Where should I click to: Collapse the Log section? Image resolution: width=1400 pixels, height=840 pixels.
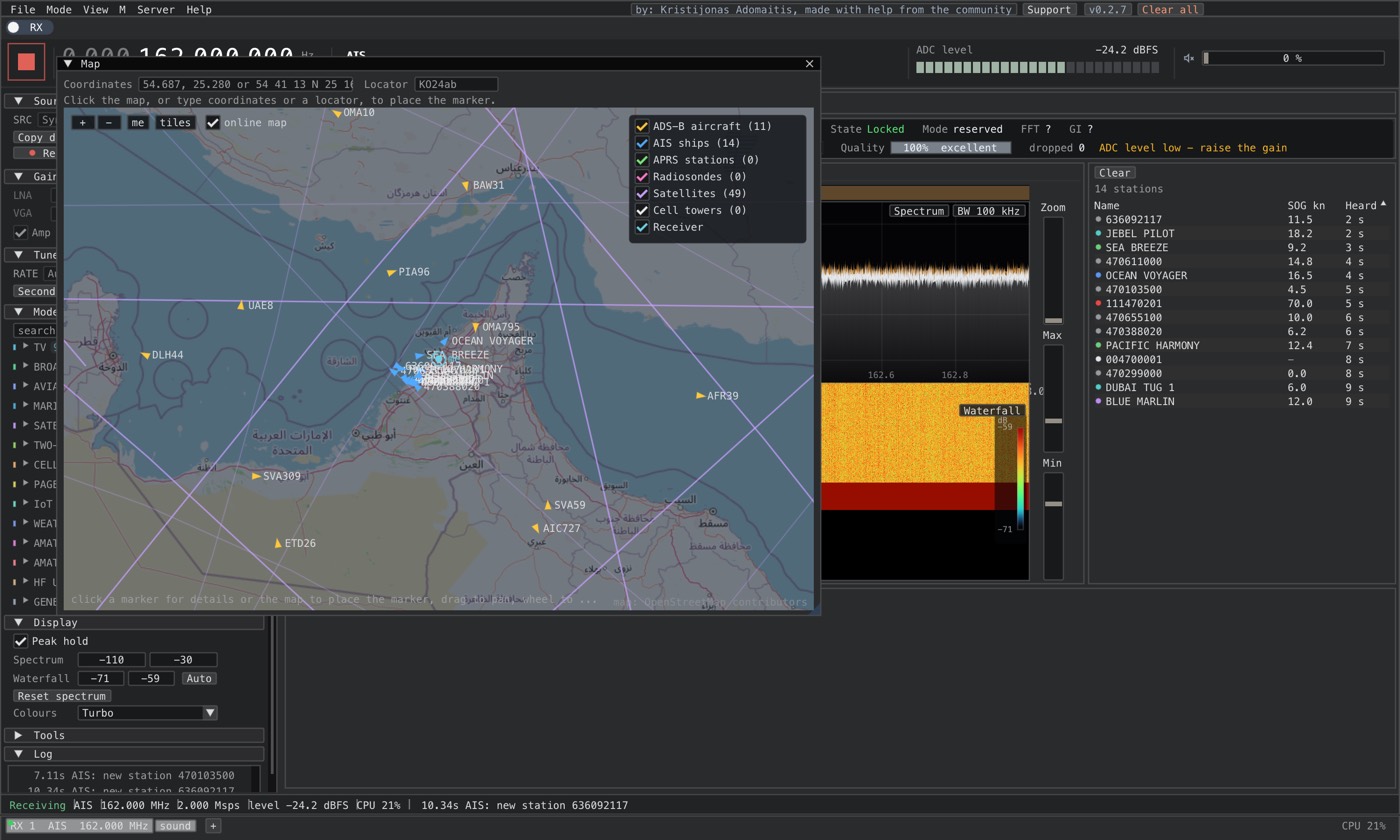pyautogui.click(x=18, y=754)
